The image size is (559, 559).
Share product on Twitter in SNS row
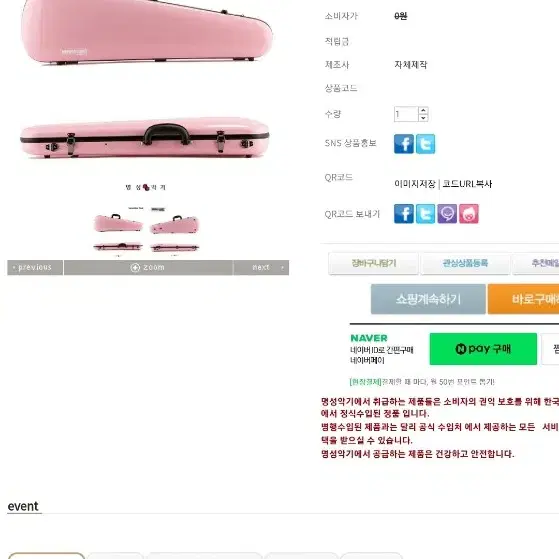pyautogui.click(x=425, y=144)
